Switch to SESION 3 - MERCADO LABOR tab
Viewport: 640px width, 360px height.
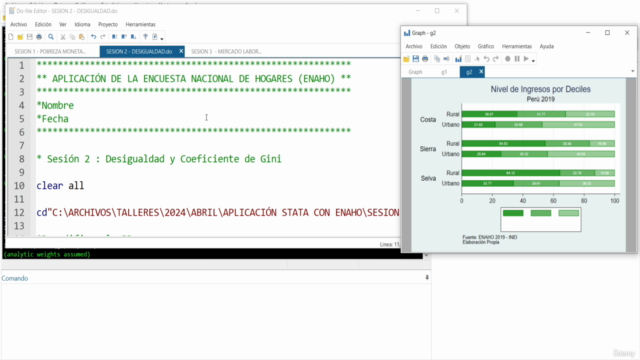pos(226,51)
